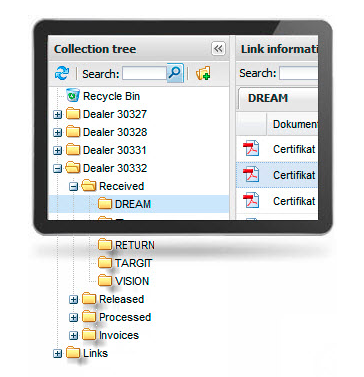Click the RETURN folder icon
This screenshot has width=364, height=377.
tap(105, 245)
